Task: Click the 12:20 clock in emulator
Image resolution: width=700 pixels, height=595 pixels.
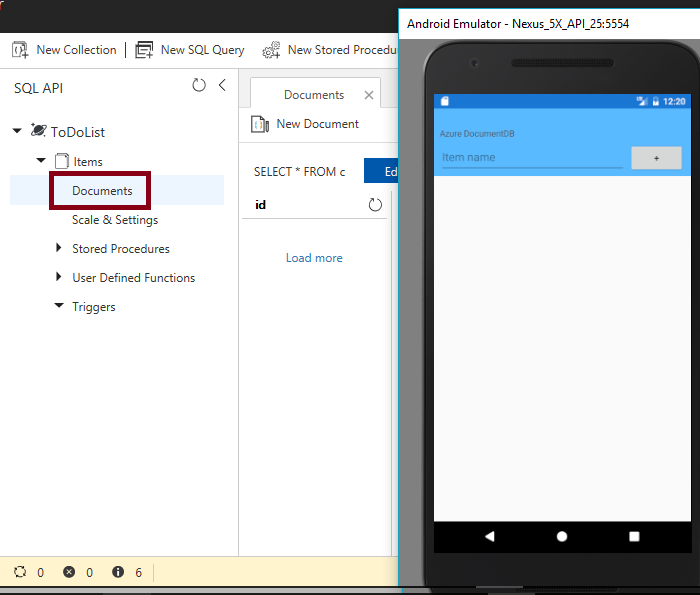Action: [x=674, y=102]
